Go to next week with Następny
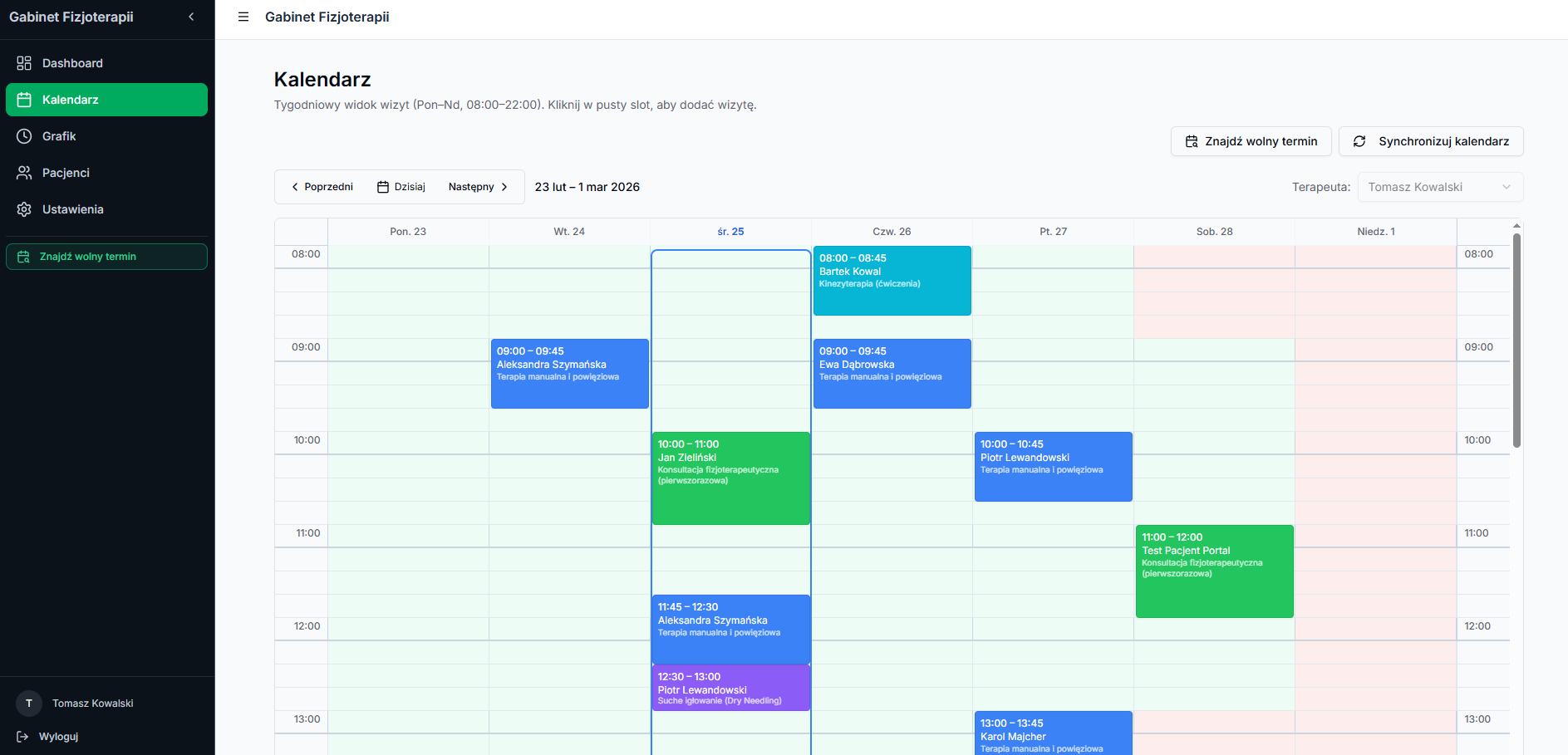 (478, 187)
